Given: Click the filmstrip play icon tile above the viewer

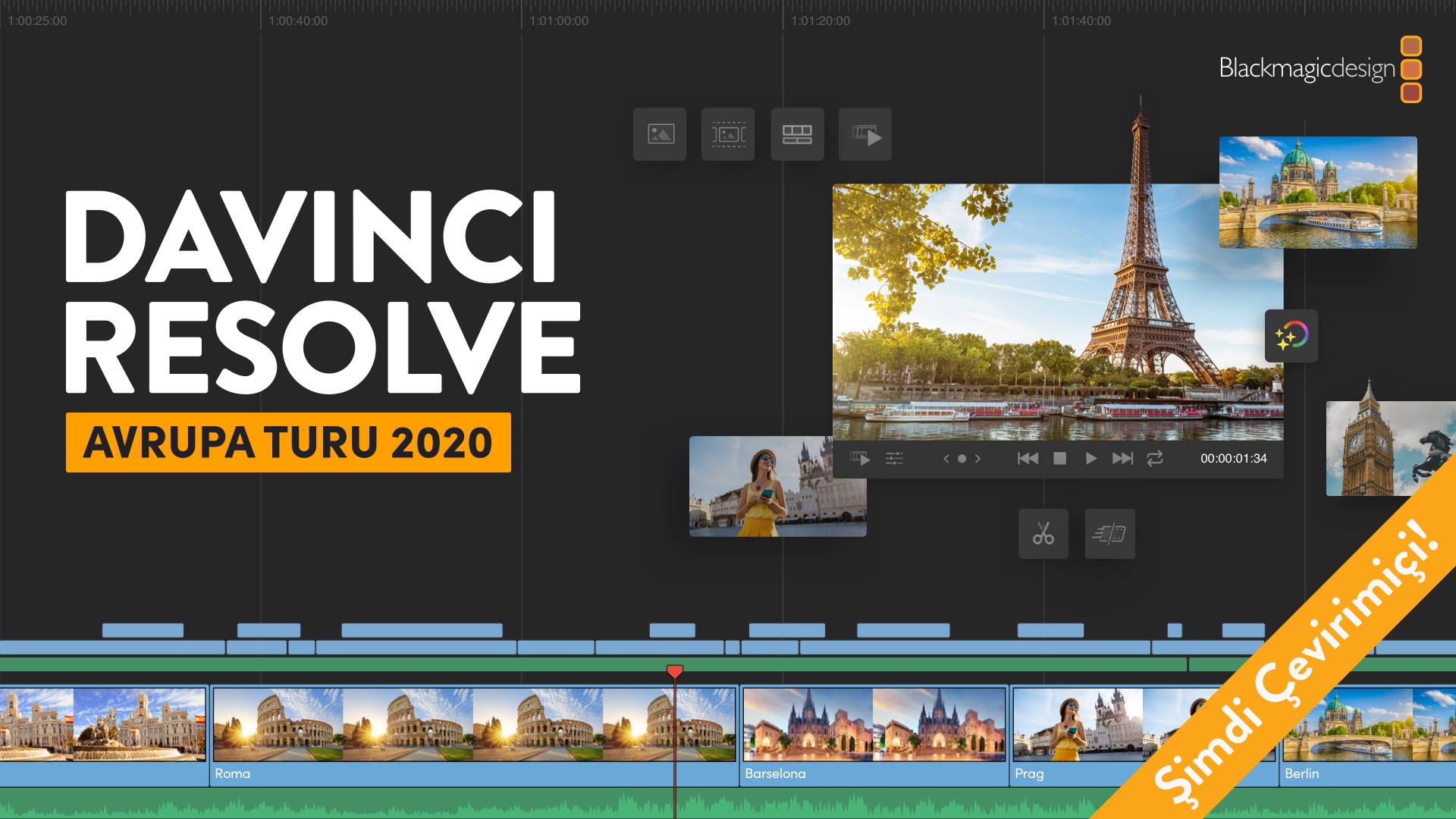Looking at the screenshot, I should coord(865,134).
